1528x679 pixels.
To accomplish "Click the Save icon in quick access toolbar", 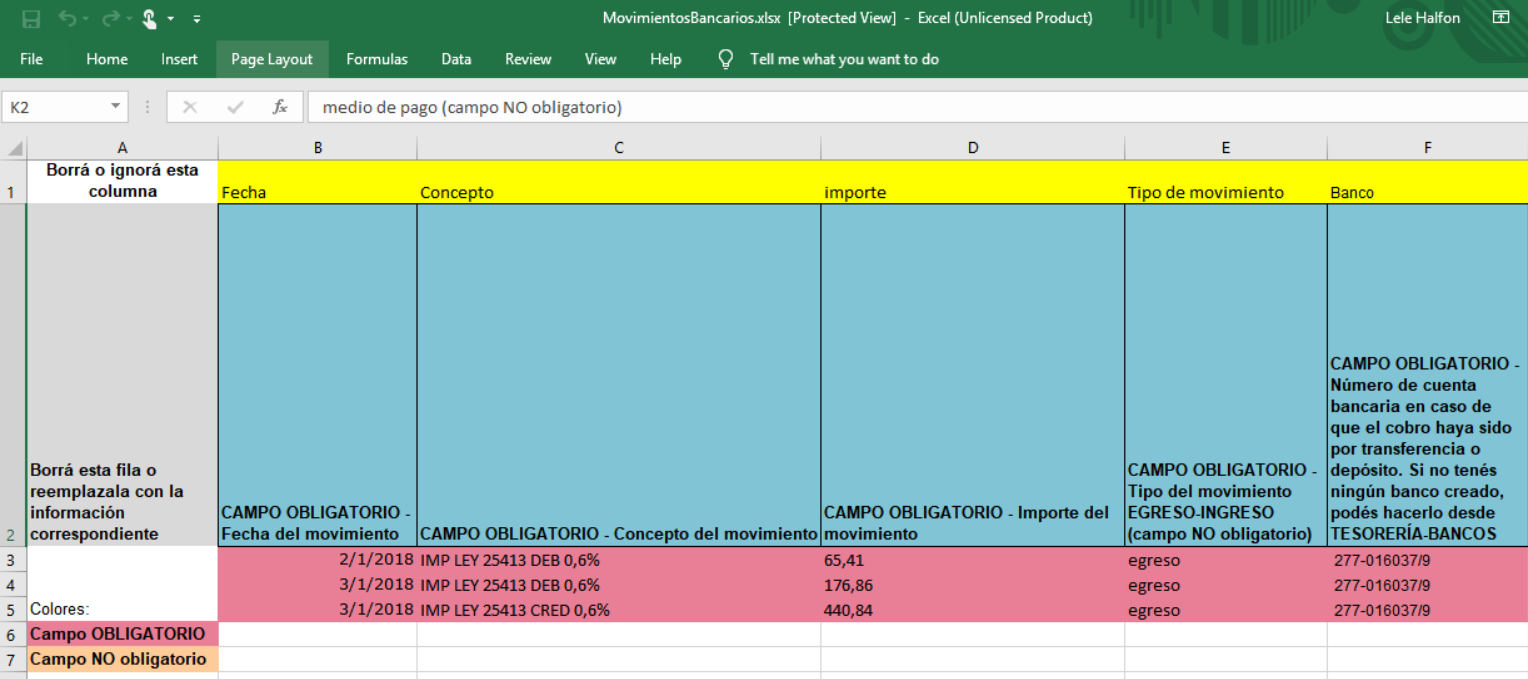I will (31, 18).
